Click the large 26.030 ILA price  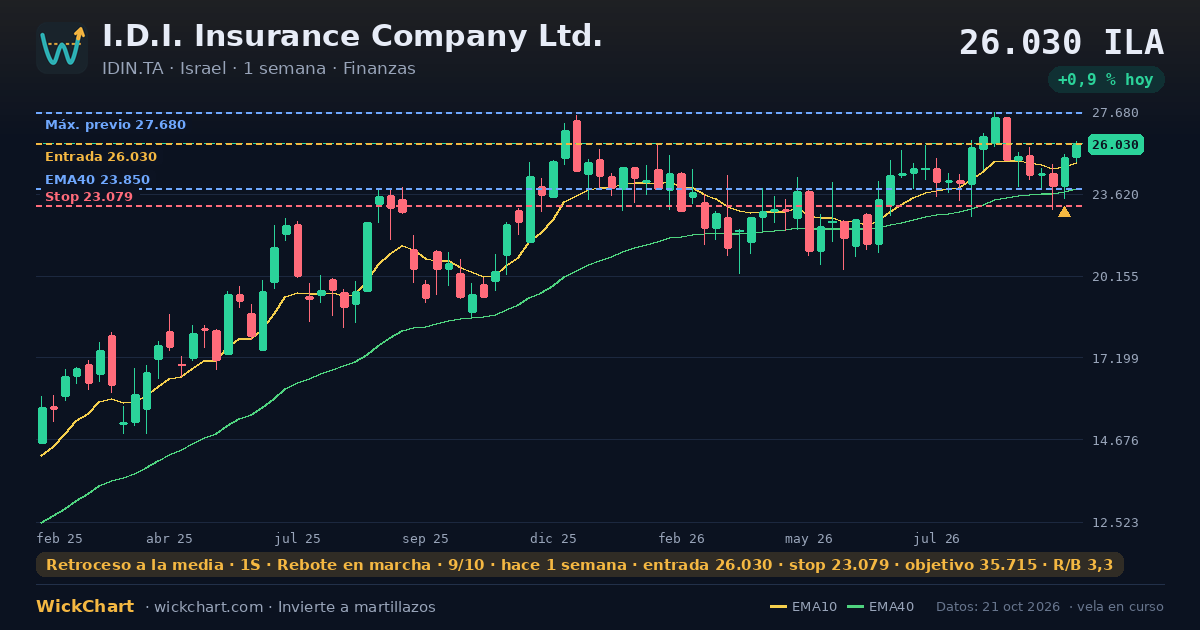point(1061,43)
